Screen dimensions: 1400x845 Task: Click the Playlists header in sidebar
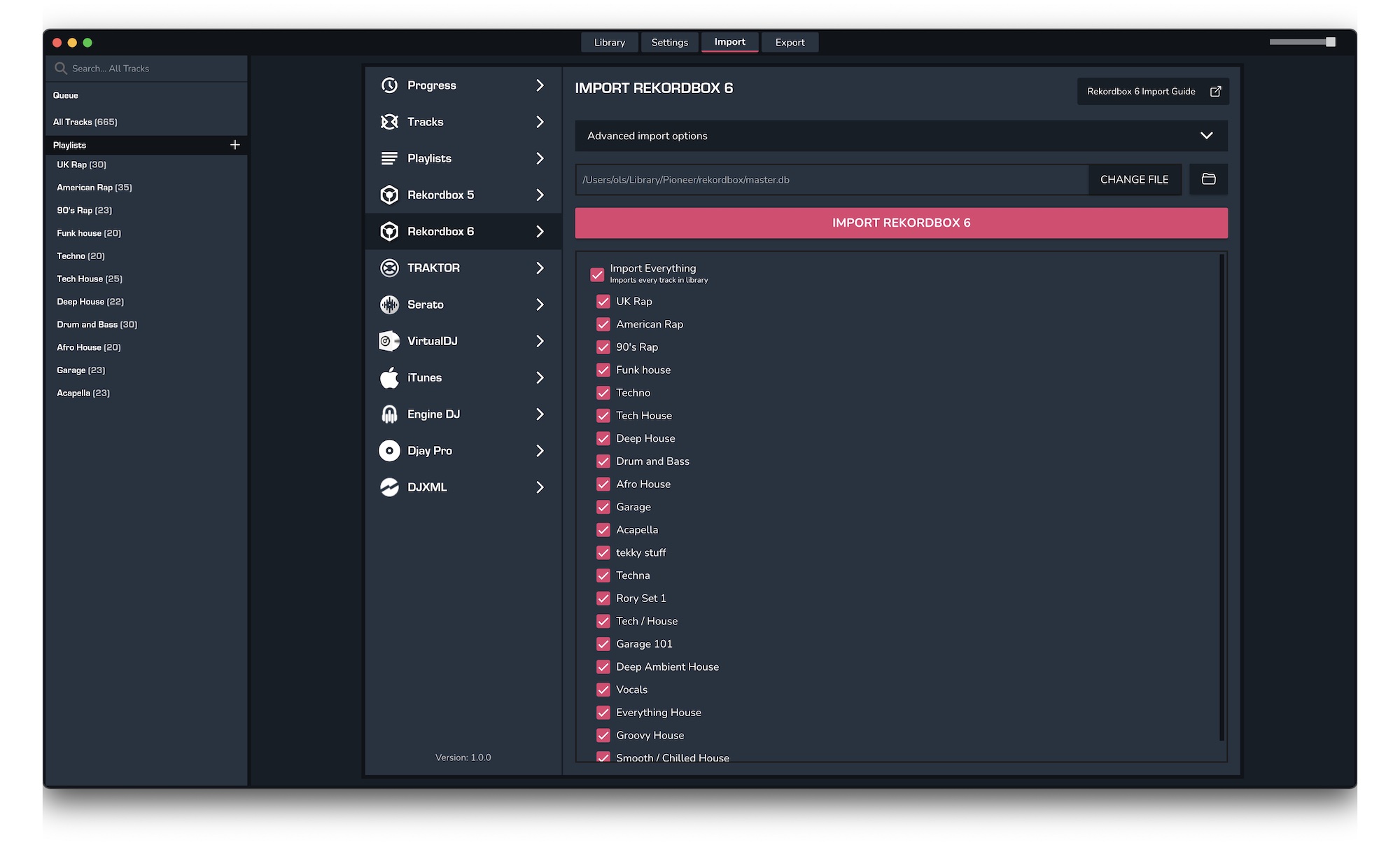[69, 145]
